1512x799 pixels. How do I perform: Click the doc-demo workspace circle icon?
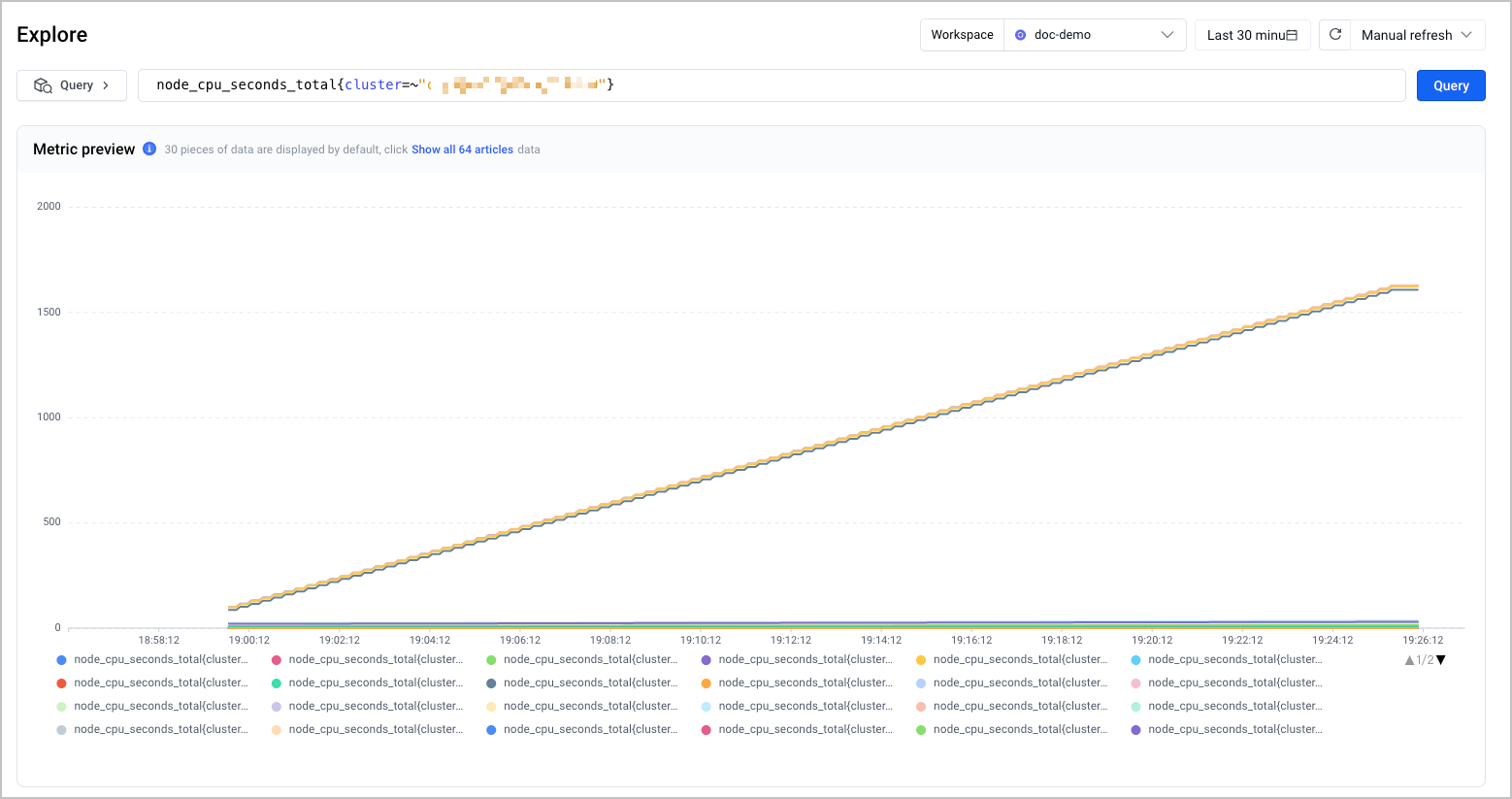pyautogui.click(x=1020, y=35)
